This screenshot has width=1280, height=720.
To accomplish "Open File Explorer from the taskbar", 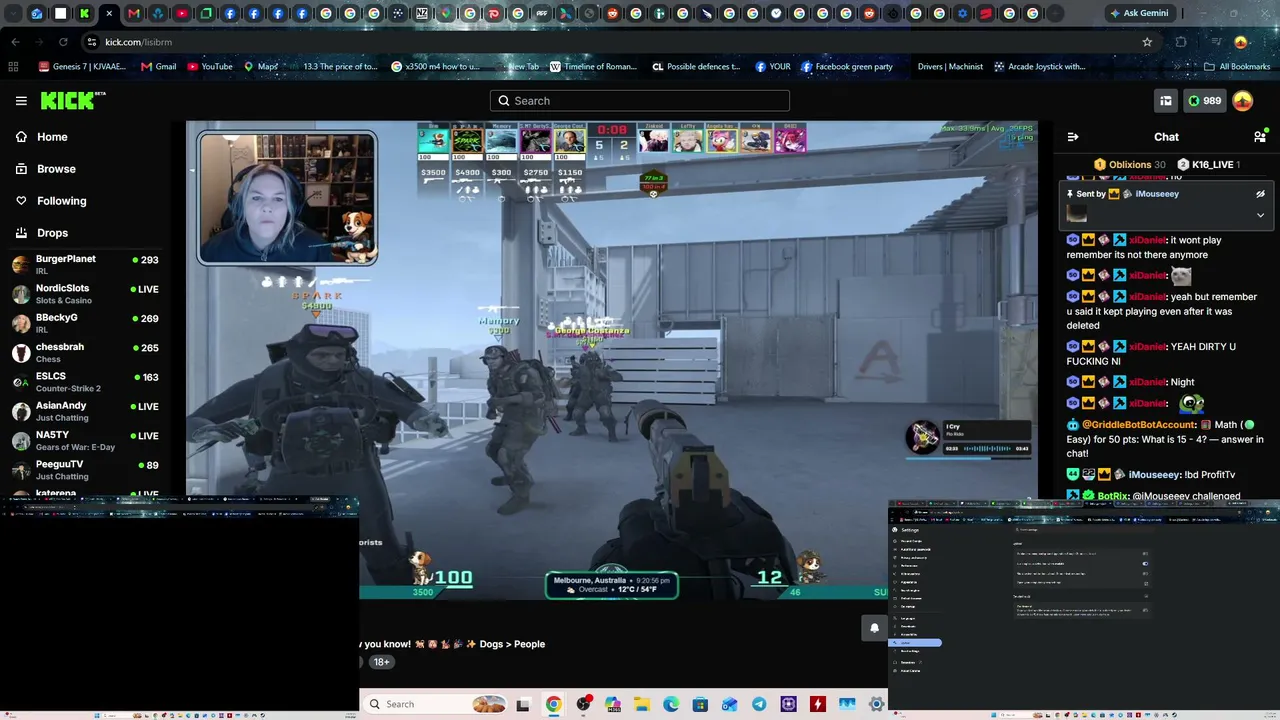I will (641, 704).
